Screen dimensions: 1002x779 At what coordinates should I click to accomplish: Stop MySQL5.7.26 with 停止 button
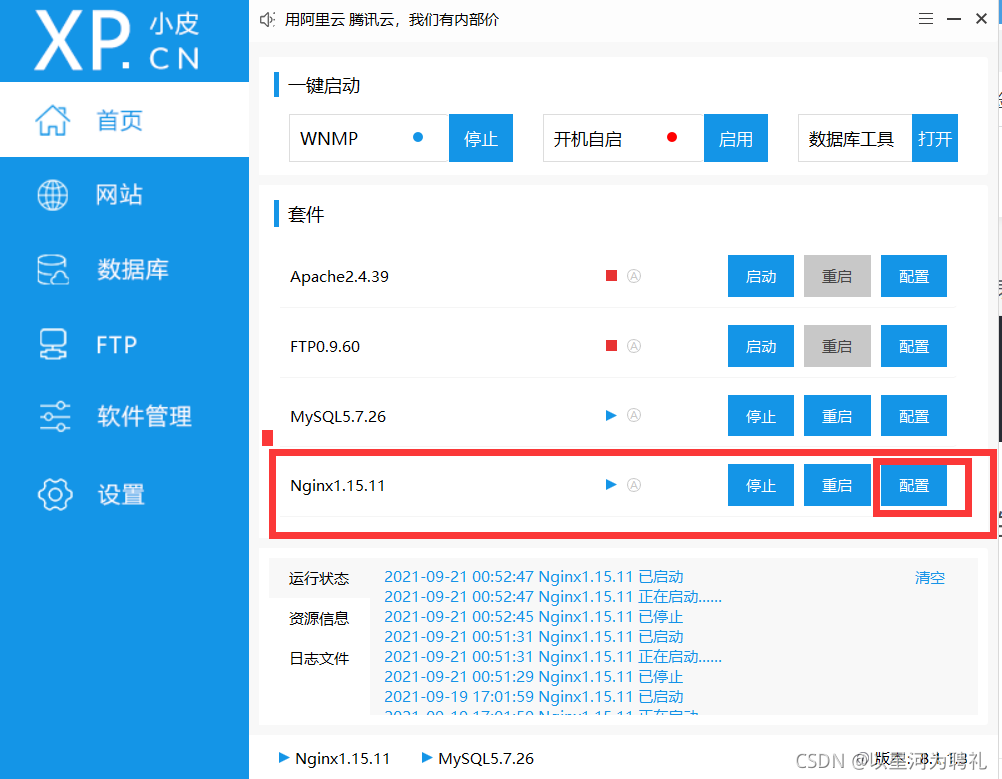pyautogui.click(x=760, y=415)
